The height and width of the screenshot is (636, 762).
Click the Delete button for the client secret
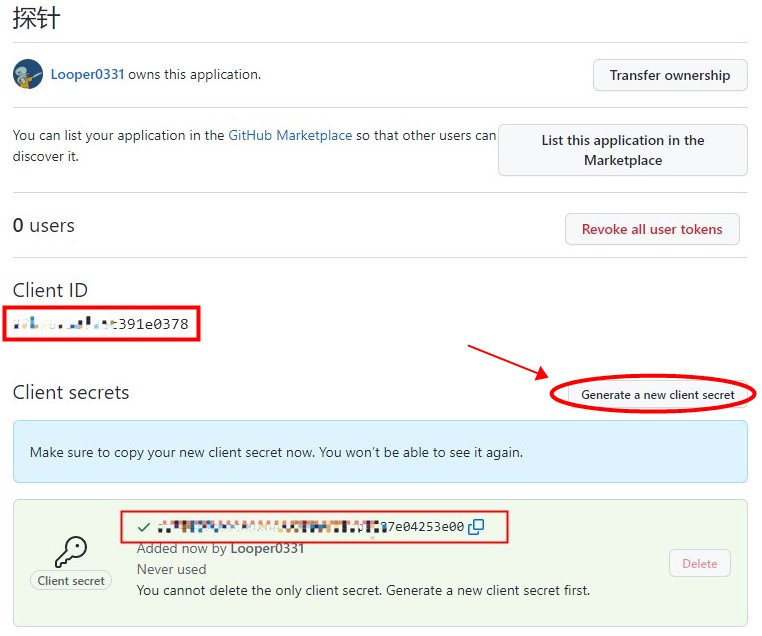699,563
